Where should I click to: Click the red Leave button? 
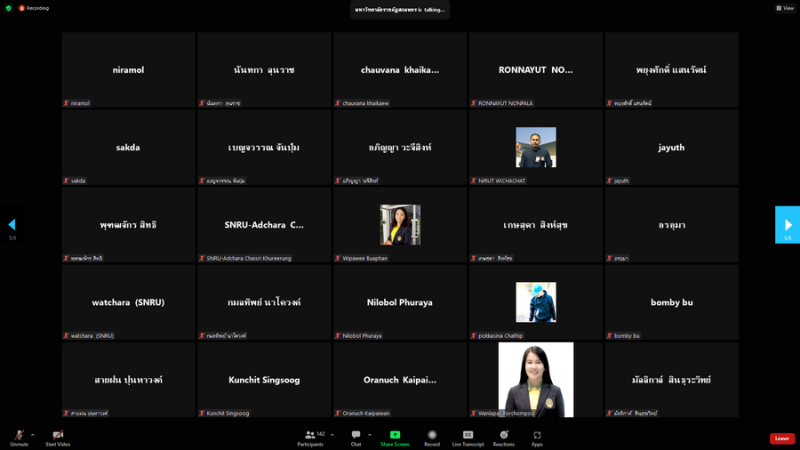pos(782,438)
